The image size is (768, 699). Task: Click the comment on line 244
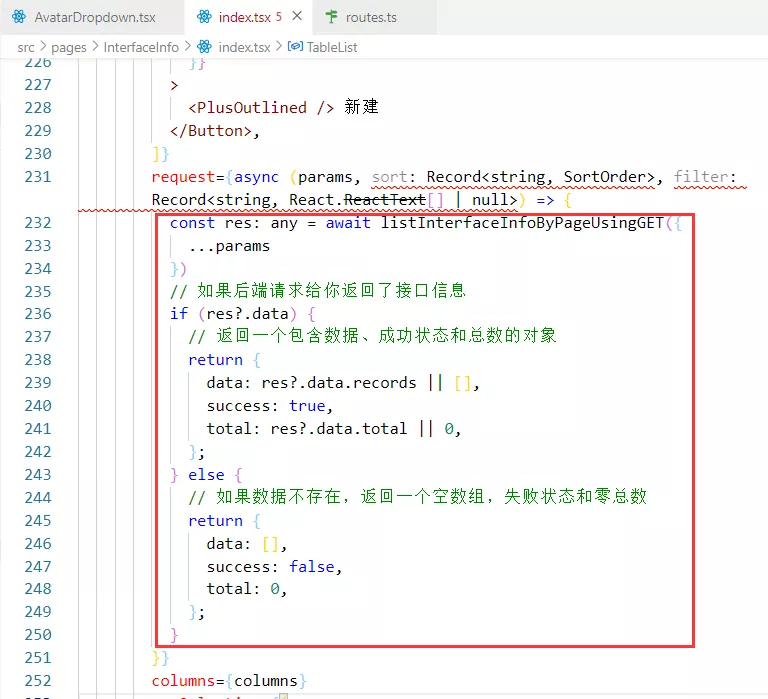click(417, 497)
